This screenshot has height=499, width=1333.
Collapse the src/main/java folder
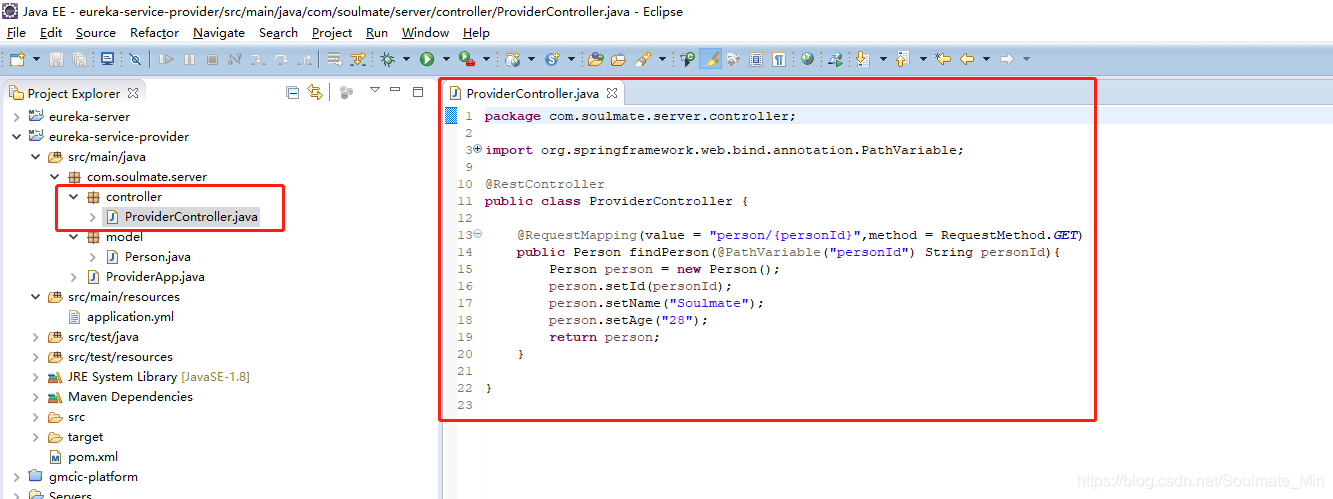point(35,157)
